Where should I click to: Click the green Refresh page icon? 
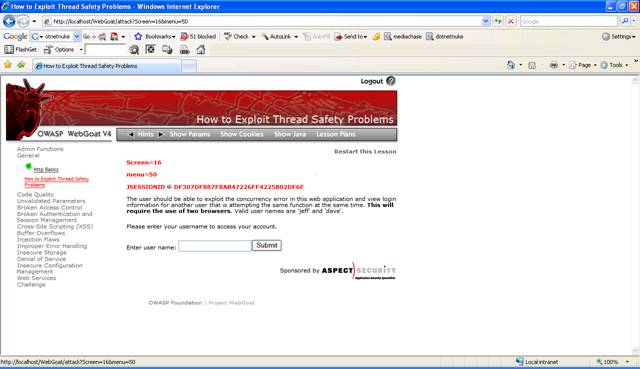(x=498, y=21)
